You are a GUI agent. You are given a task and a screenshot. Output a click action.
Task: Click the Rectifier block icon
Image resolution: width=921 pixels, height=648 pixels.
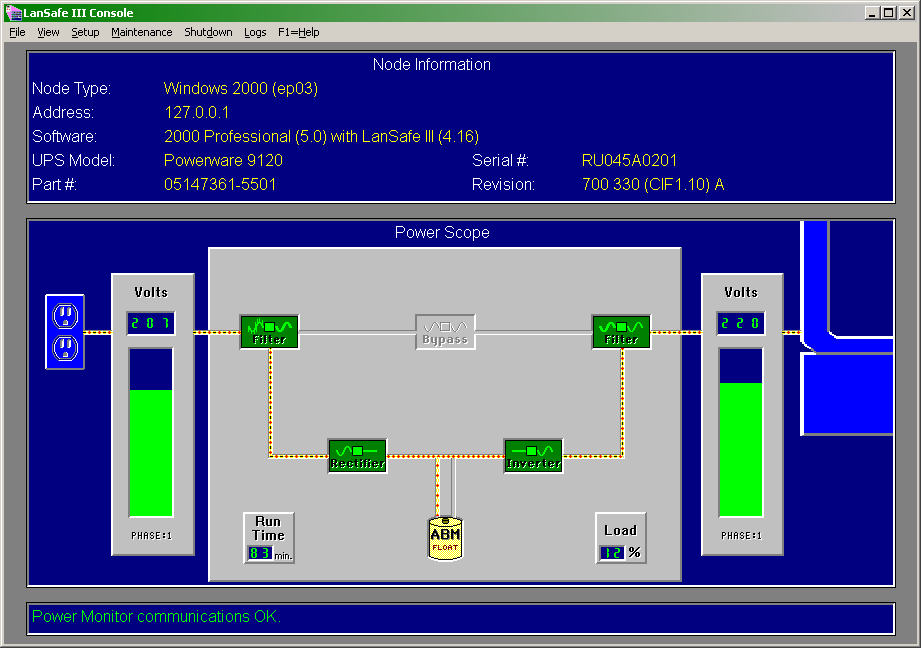click(358, 456)
